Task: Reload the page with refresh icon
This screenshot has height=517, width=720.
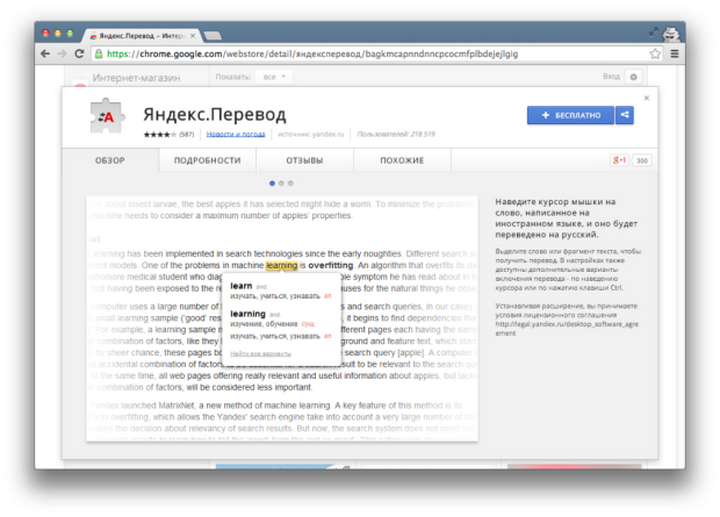Action: pyautogui.click(x=79, y=54)
